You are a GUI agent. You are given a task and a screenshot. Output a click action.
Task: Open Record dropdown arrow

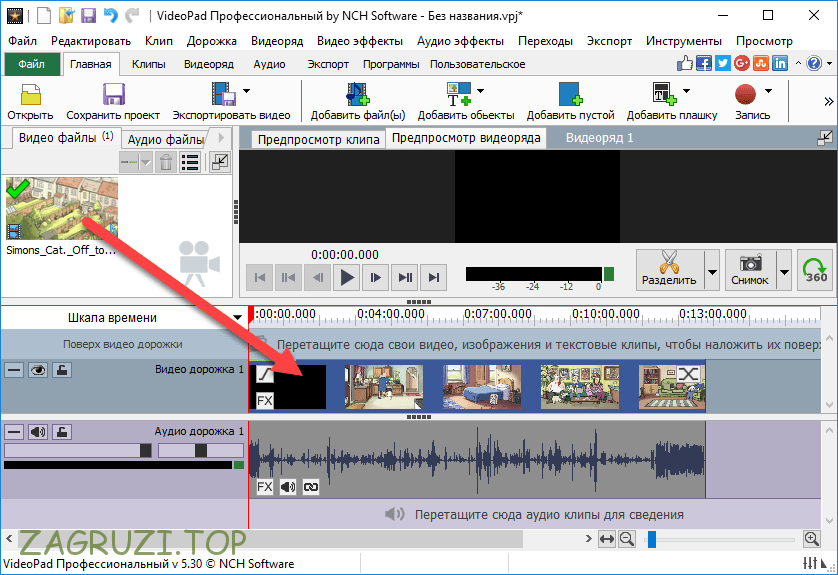[x=769, y=91]
